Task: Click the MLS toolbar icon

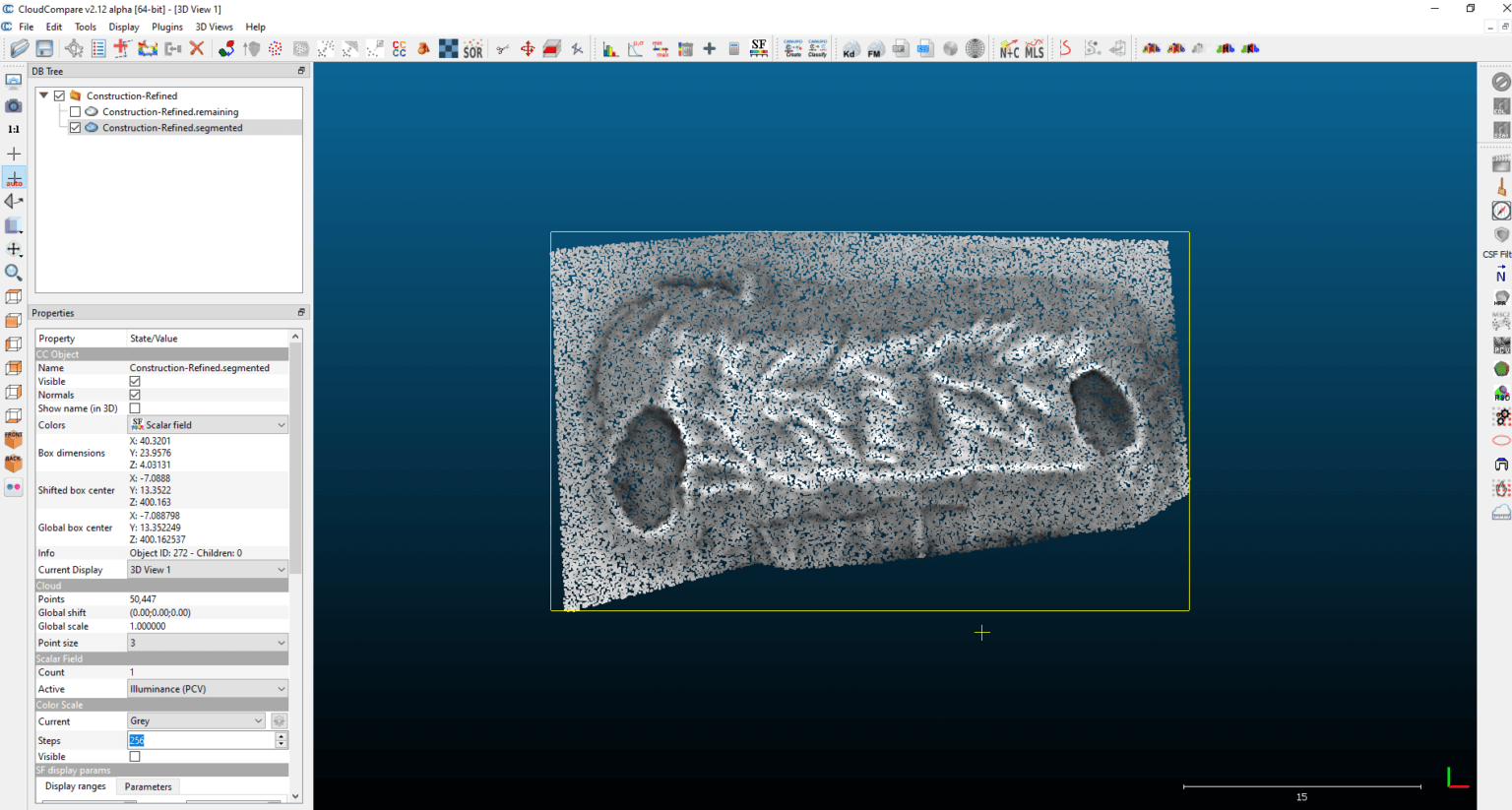Action: click(1034, 49)
